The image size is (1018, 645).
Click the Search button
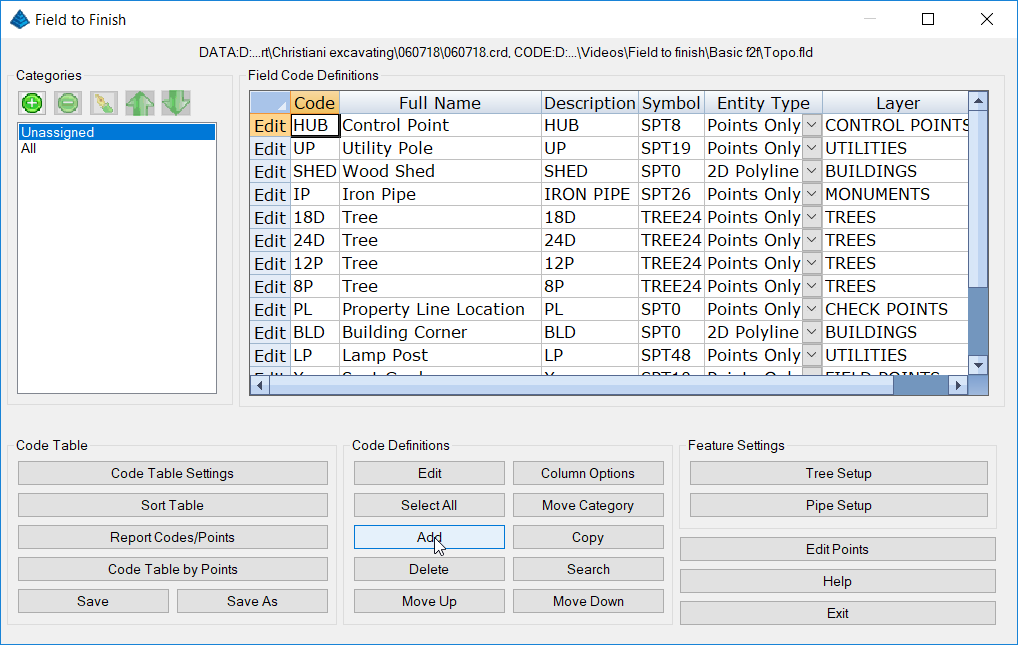click(x=588, y=569)
